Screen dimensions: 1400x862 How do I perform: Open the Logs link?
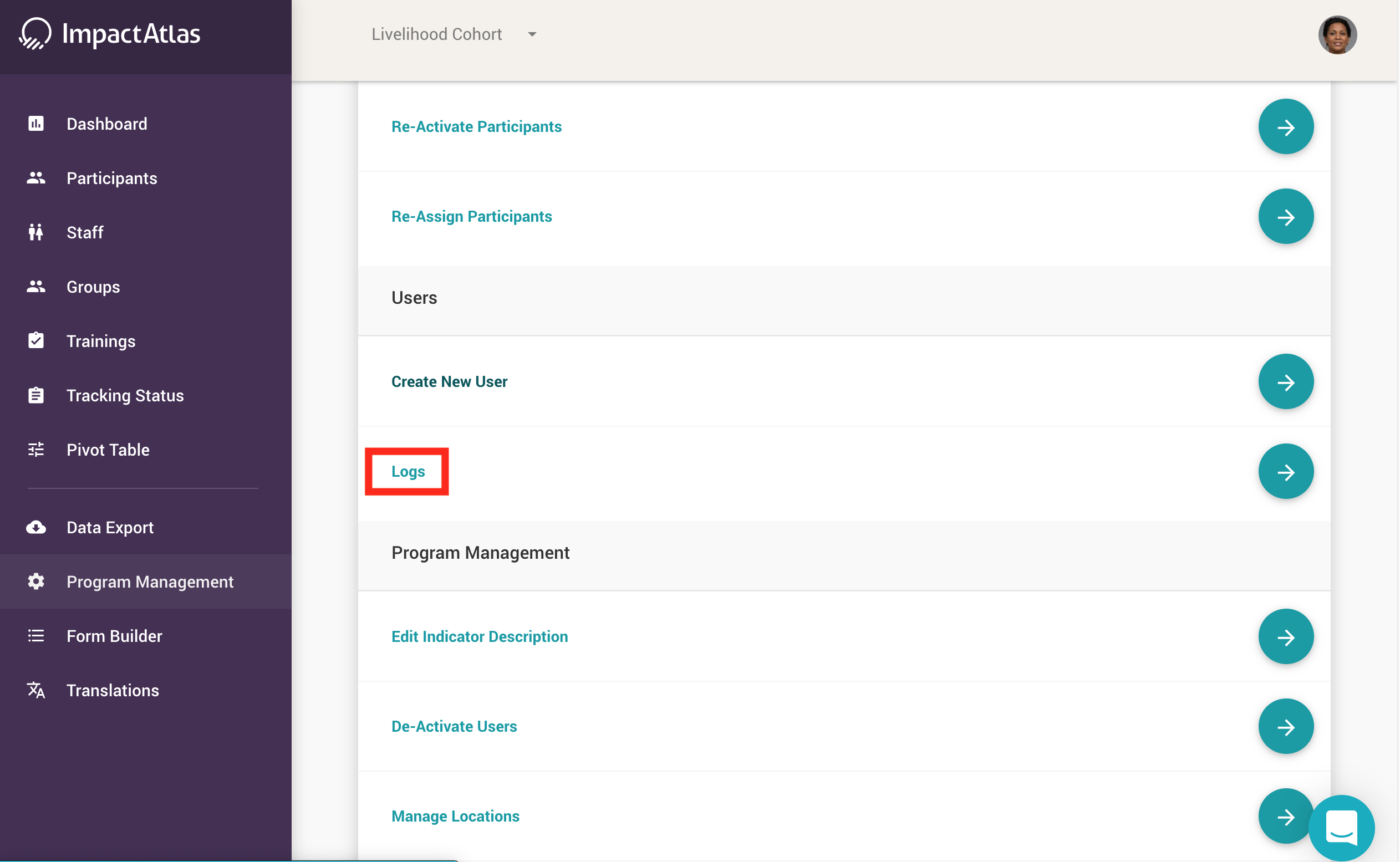click(407, 471)
